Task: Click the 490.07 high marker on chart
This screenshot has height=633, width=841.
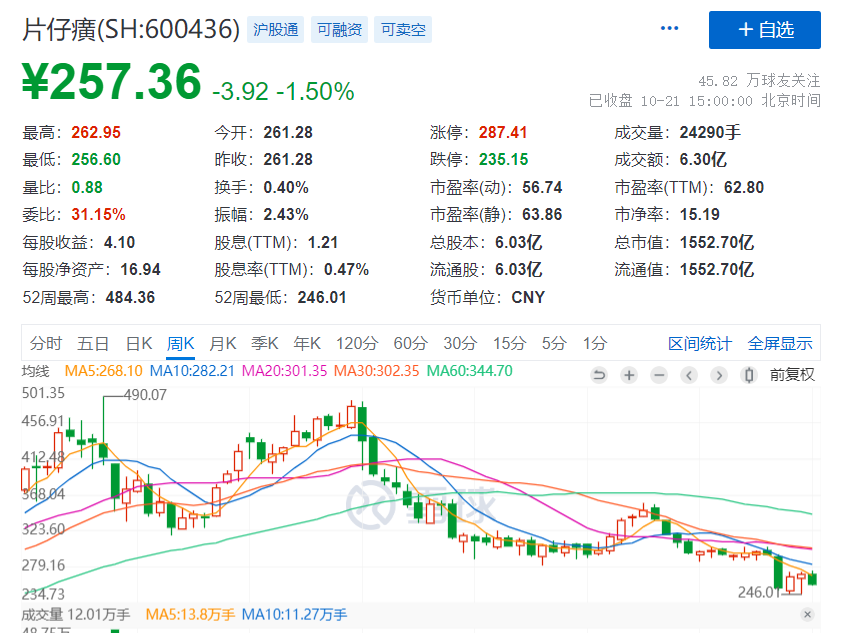Action: pos(145,395)
